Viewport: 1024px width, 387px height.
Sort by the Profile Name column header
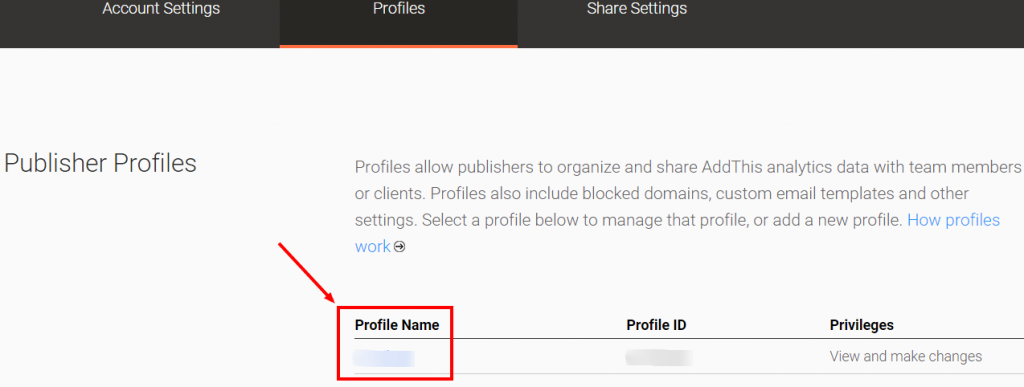(x=397, y=325)
